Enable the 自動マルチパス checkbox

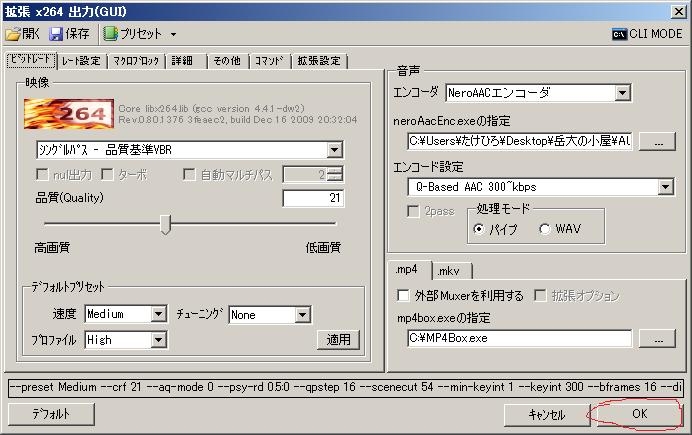(x=189, y=175)
